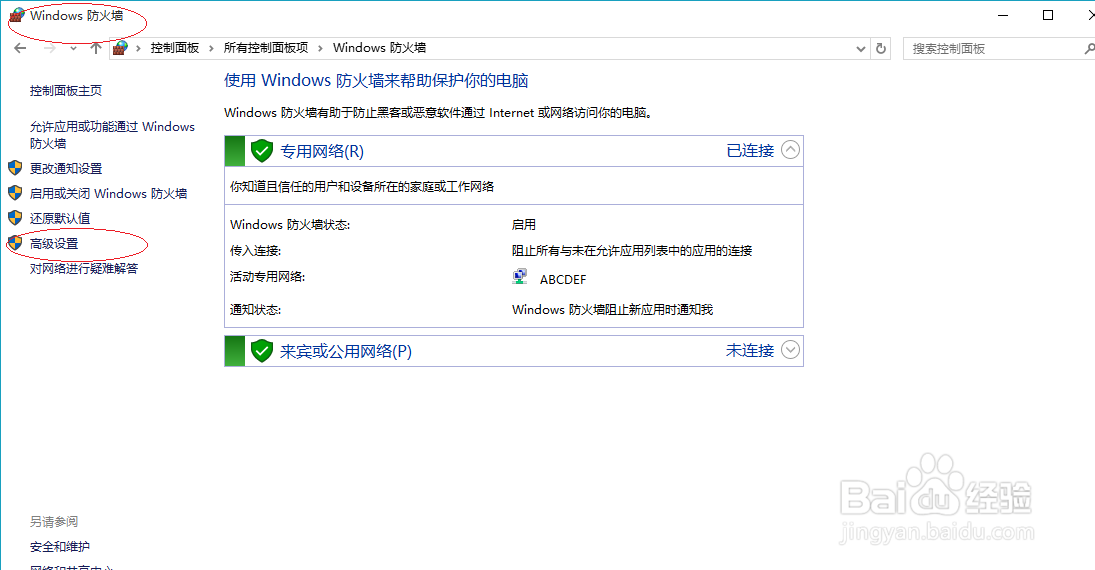
Task: Open the recent locations dropdown arrow
Action: pos(73,48)
